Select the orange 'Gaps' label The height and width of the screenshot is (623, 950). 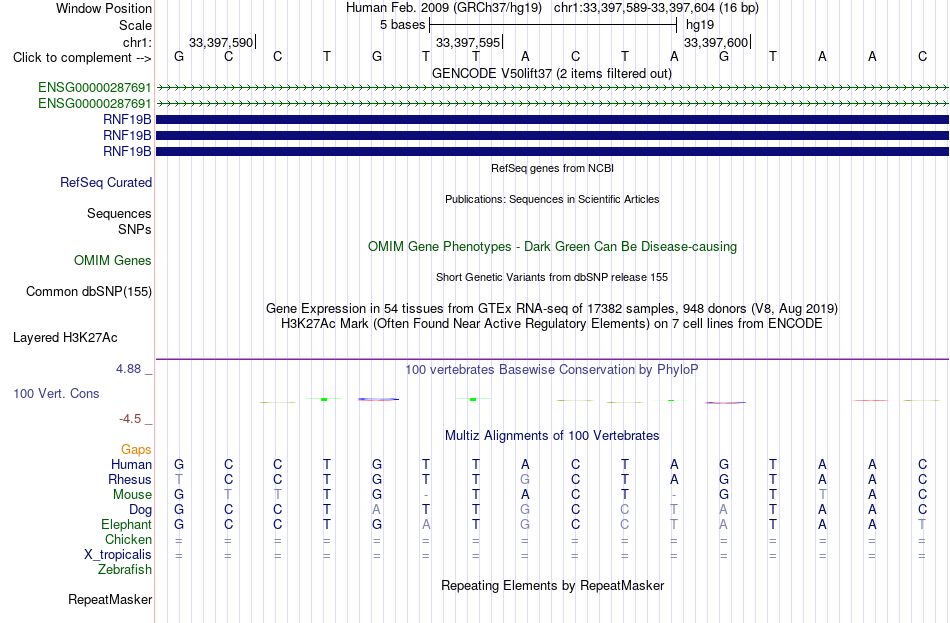point(136,449)
